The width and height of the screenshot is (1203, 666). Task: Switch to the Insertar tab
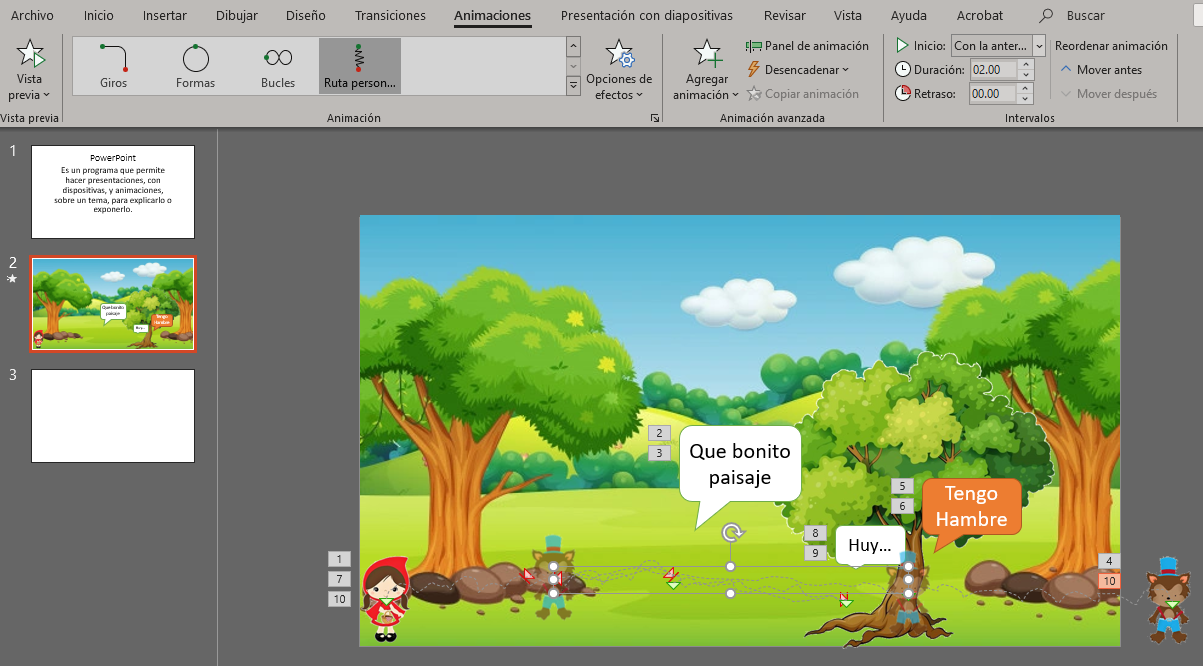165,16
